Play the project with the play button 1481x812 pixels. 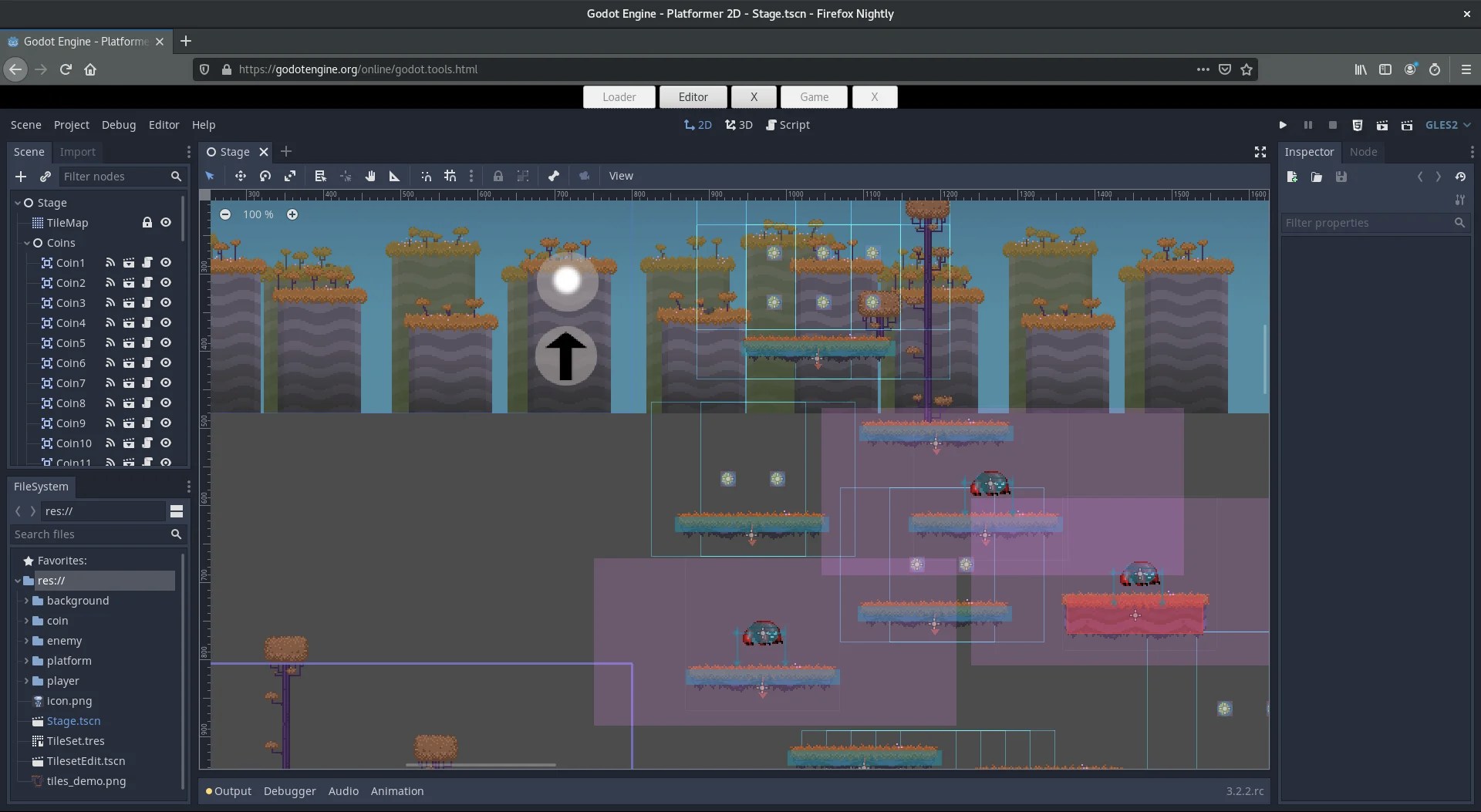[x=1283, y=125]
